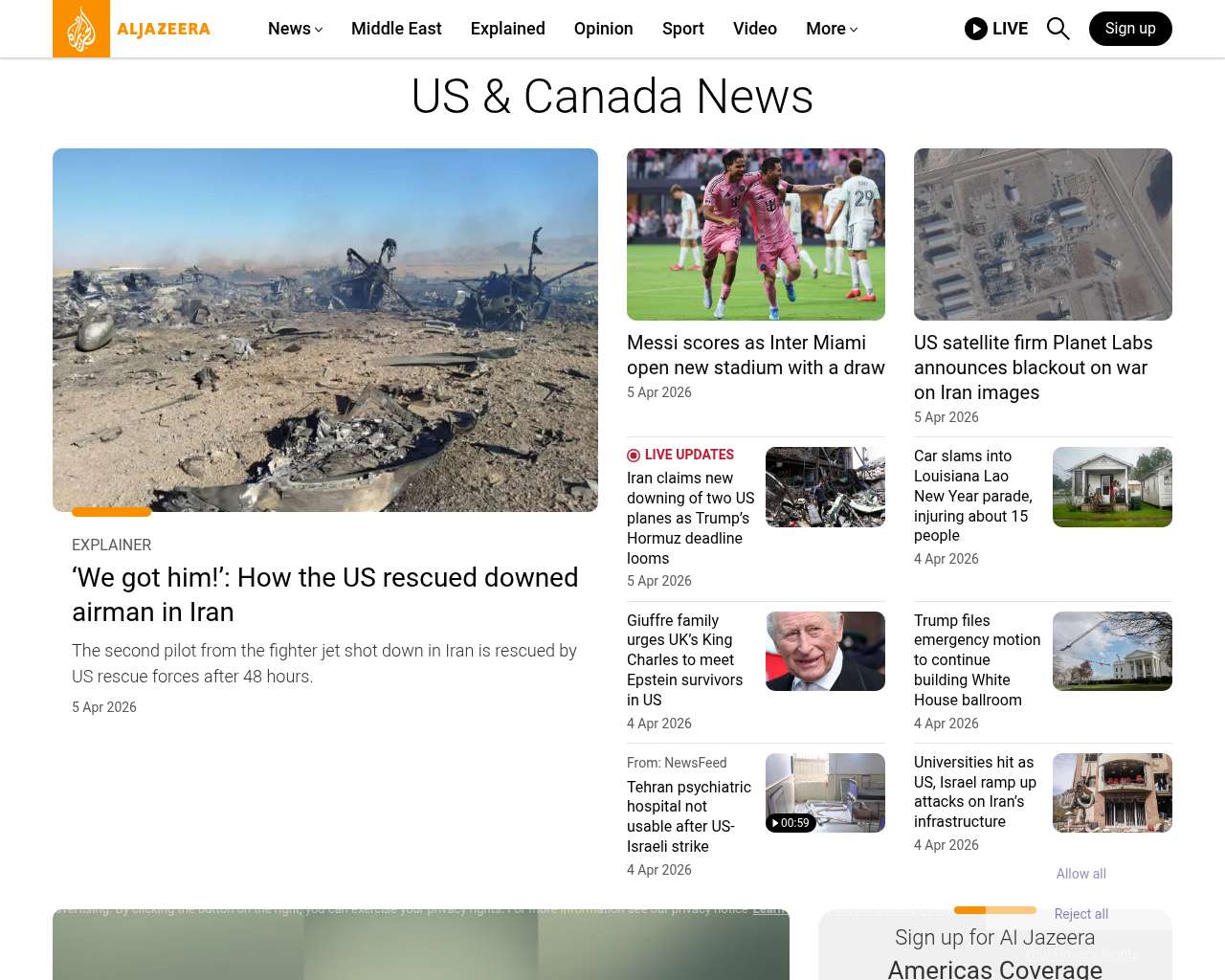Go to the Middle East section
Viewport: 1225px width, 980px height.
(x=396, y=29)
